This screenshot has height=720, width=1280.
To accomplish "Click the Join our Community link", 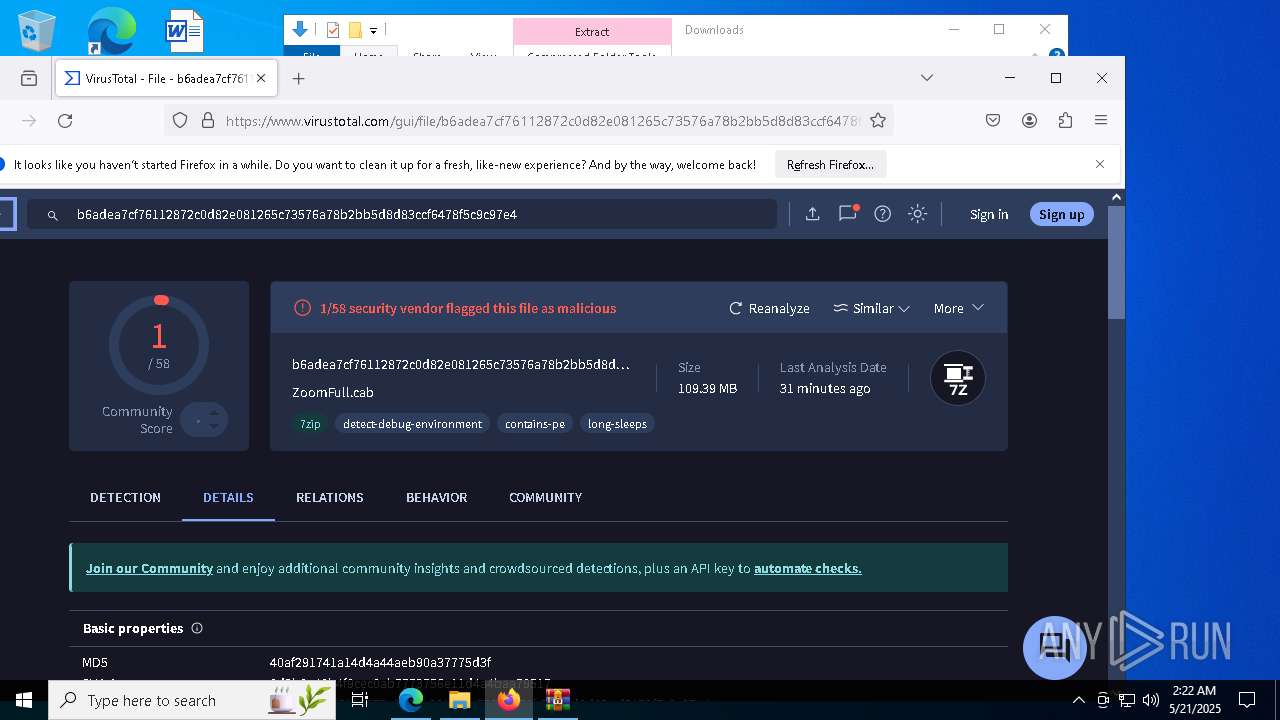I will 149,568.
